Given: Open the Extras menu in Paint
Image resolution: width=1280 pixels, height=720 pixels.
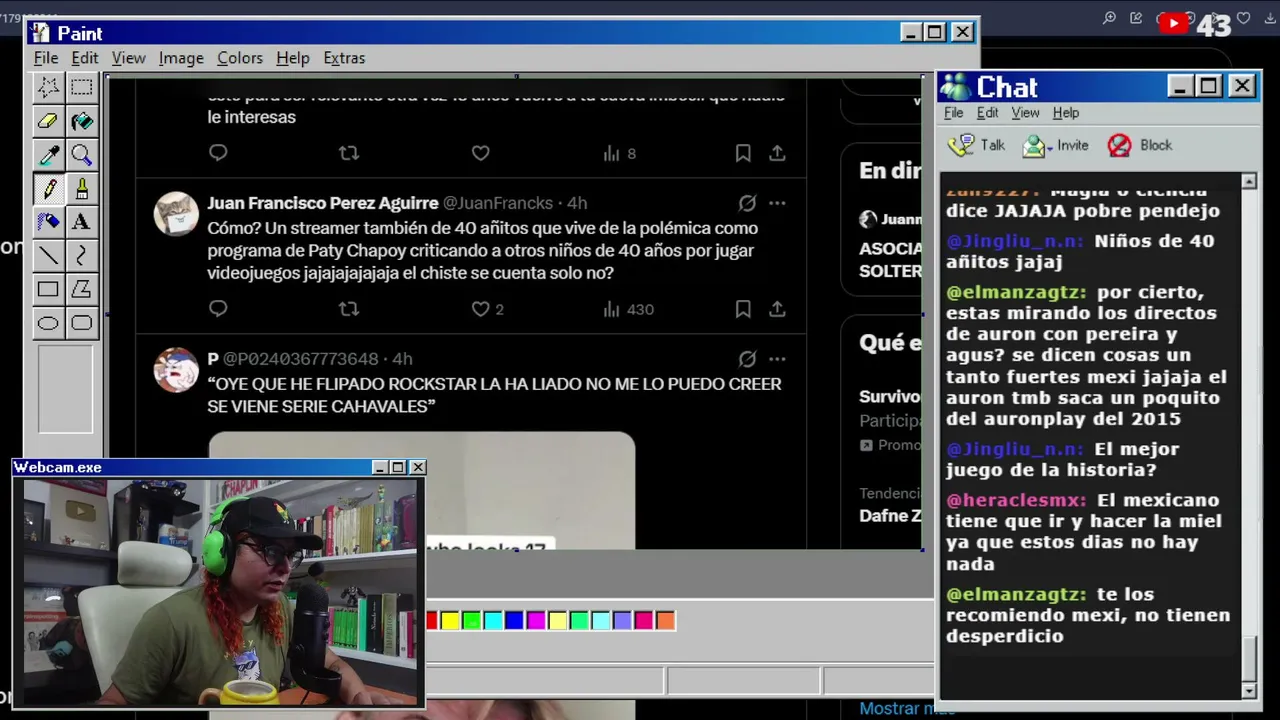Looking at the screenshot, I should (x=344, y=58).
